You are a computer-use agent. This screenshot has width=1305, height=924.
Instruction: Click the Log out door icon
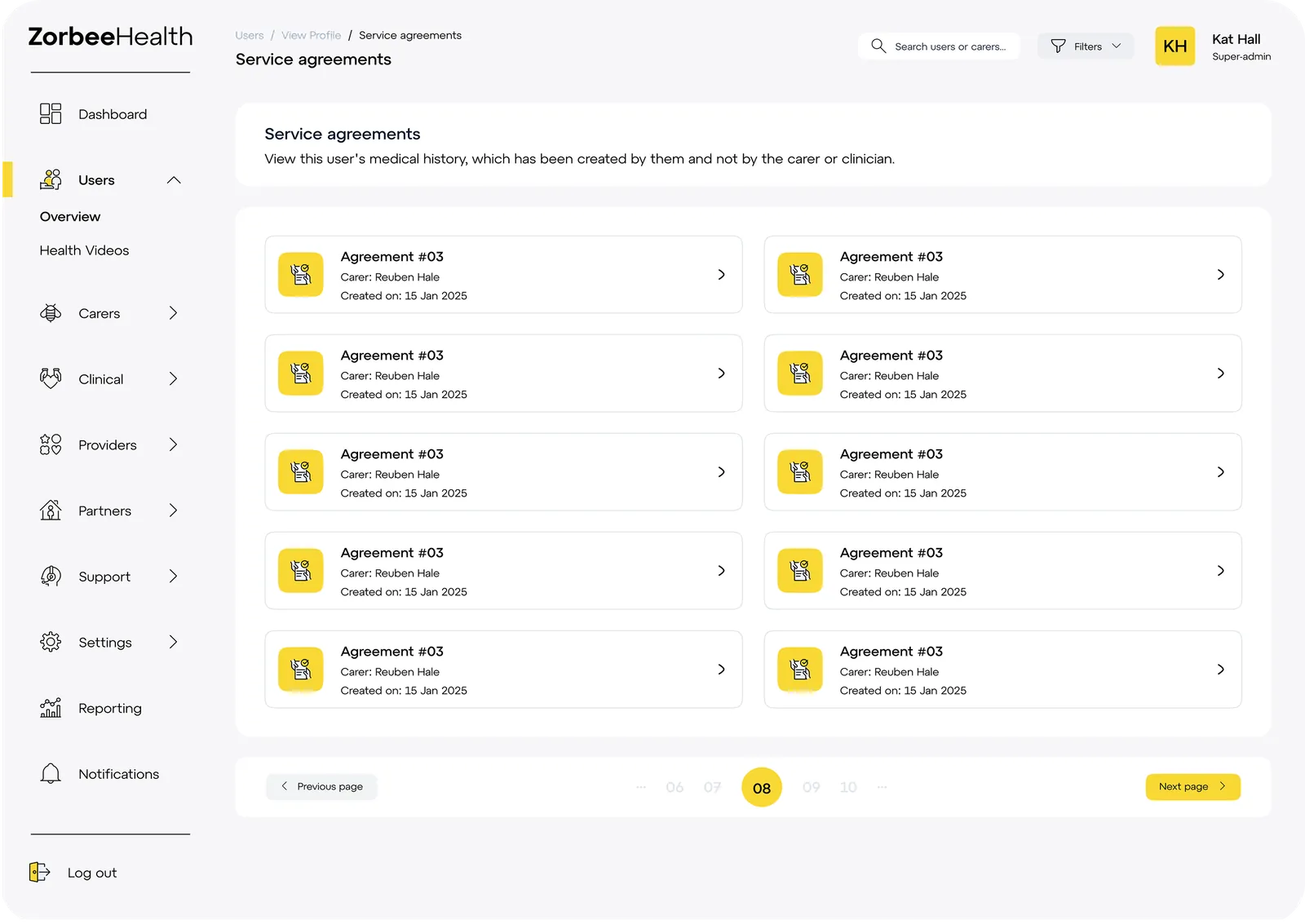click(x=40, y=872)
